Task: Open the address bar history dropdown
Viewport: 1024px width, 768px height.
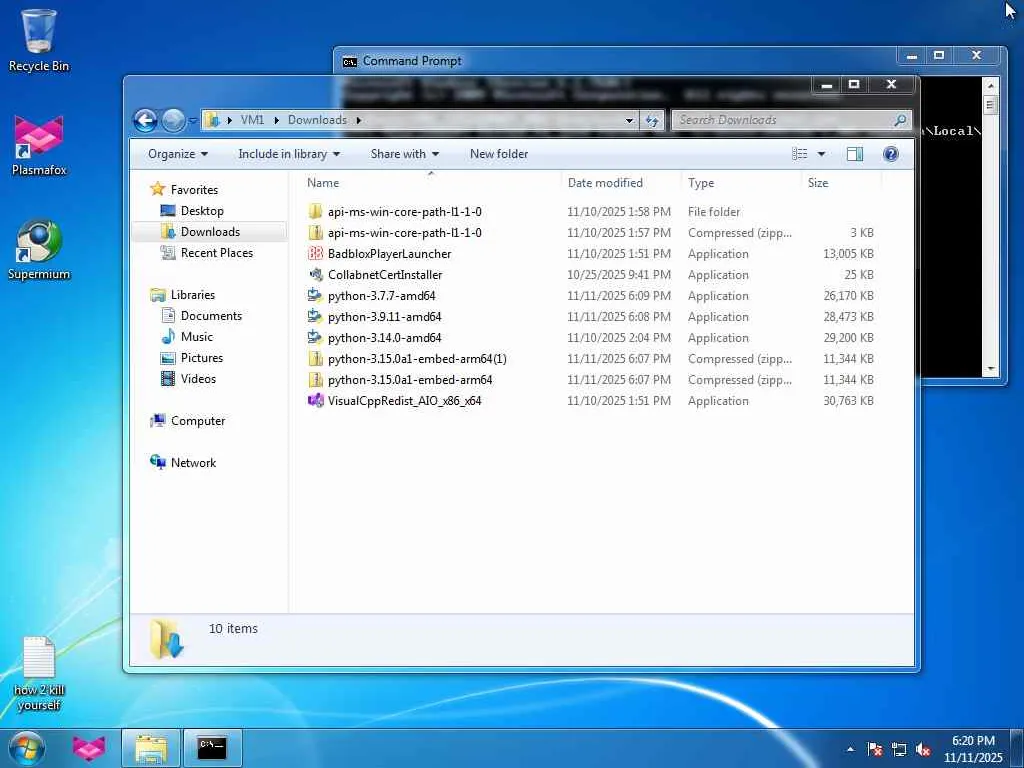Action: [x=629, y=120]
